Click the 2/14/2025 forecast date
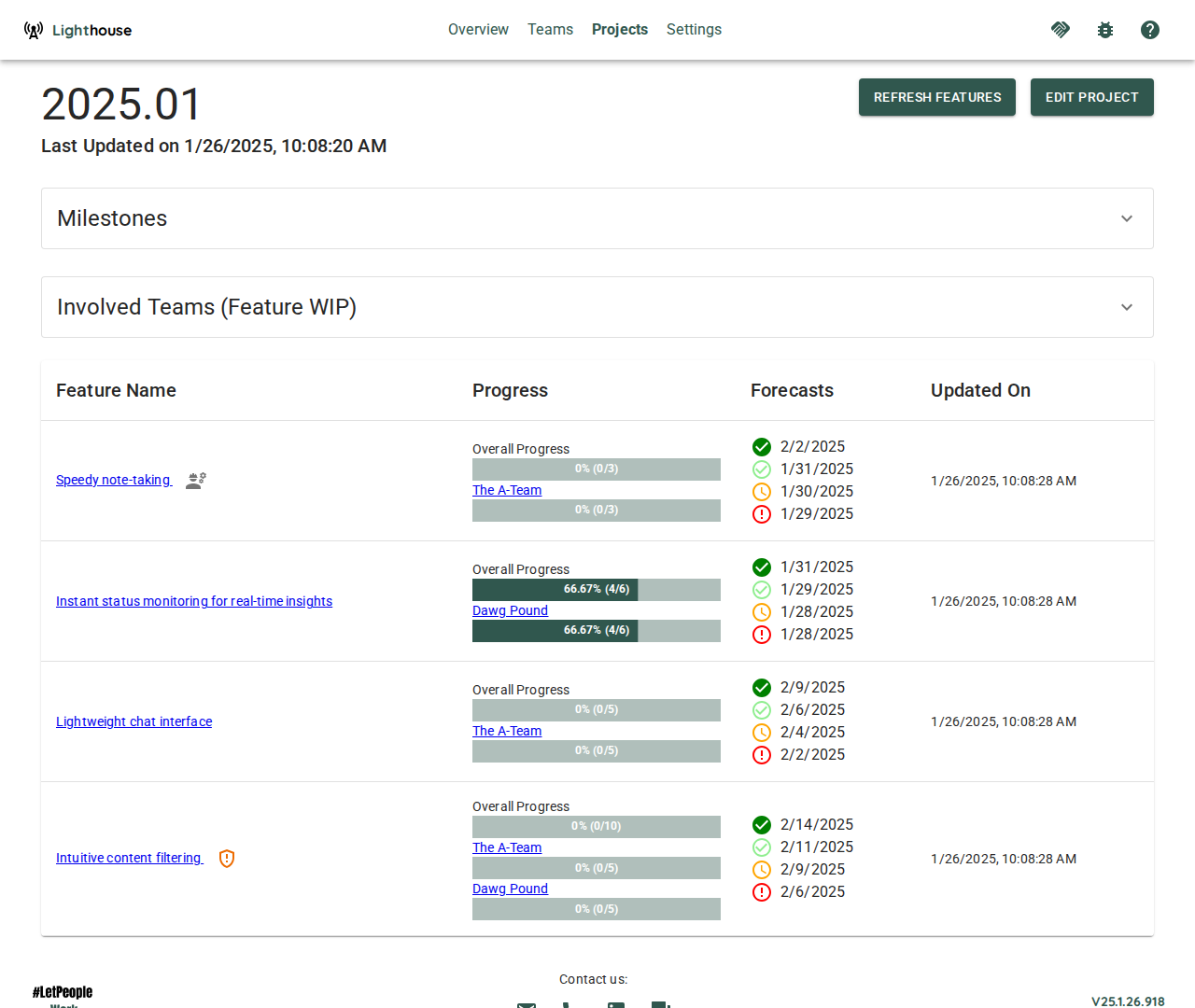The height and width of the screenshot is (1008, 1195). coord(817,825)
